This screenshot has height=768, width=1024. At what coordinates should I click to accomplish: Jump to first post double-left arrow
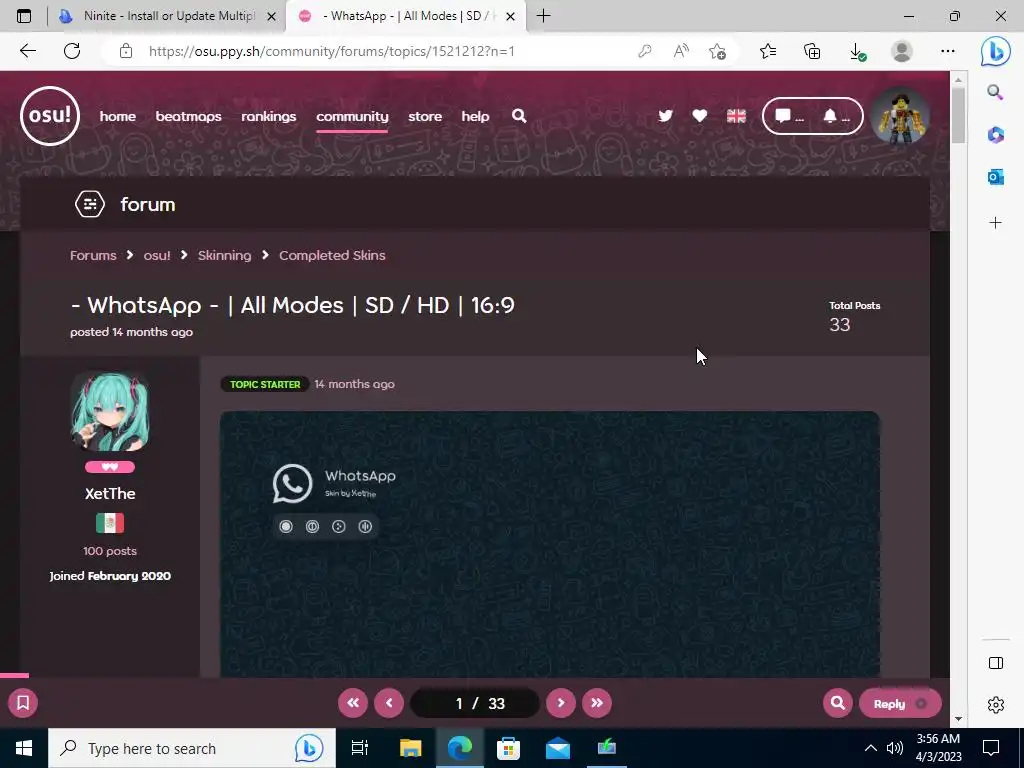pos(353,703)
